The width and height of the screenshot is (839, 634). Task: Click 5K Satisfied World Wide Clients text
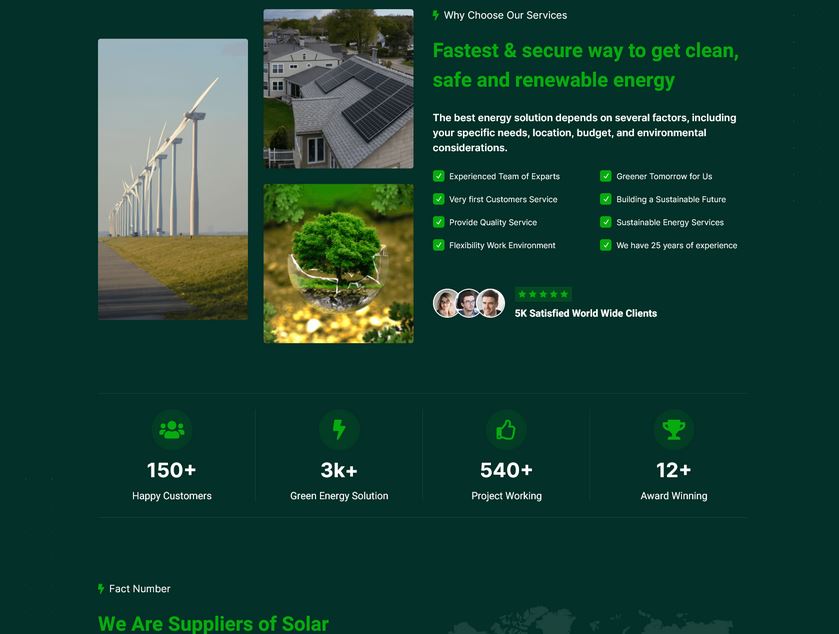586,314
